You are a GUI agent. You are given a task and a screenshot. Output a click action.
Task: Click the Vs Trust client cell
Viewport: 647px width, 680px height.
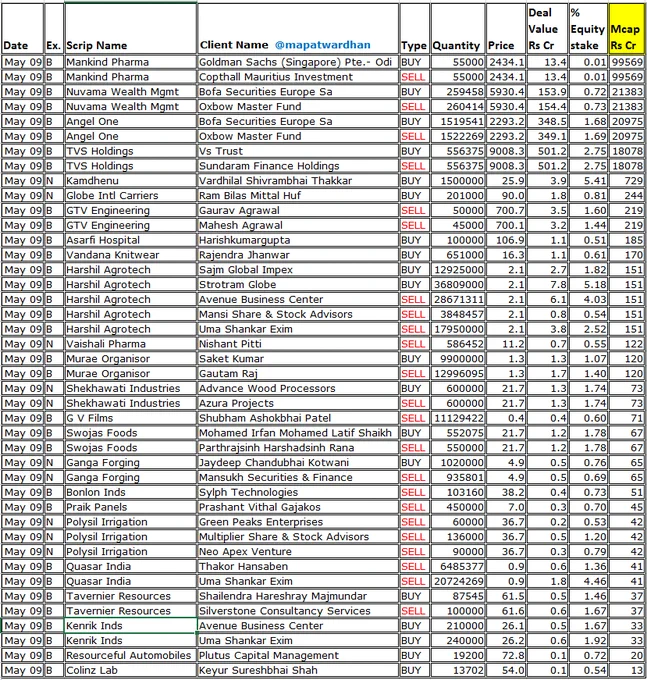pyautogui.click(x=298, y=151)
